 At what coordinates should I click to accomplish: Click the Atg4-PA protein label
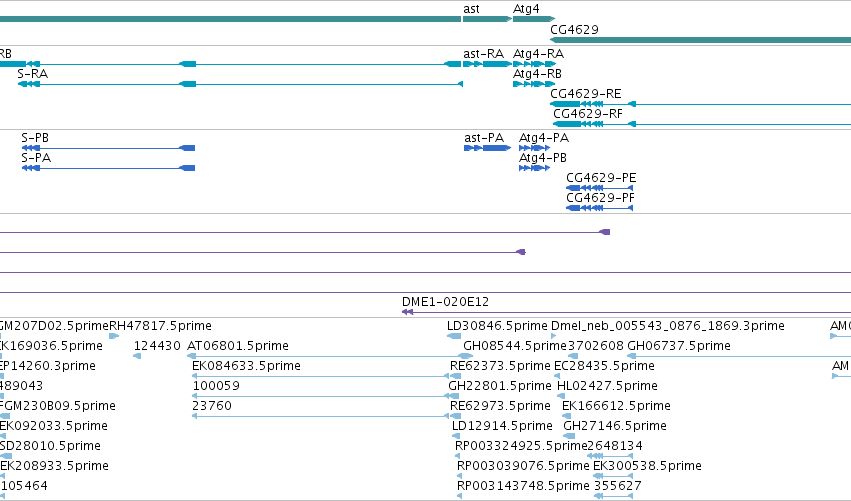click(544, 138)
